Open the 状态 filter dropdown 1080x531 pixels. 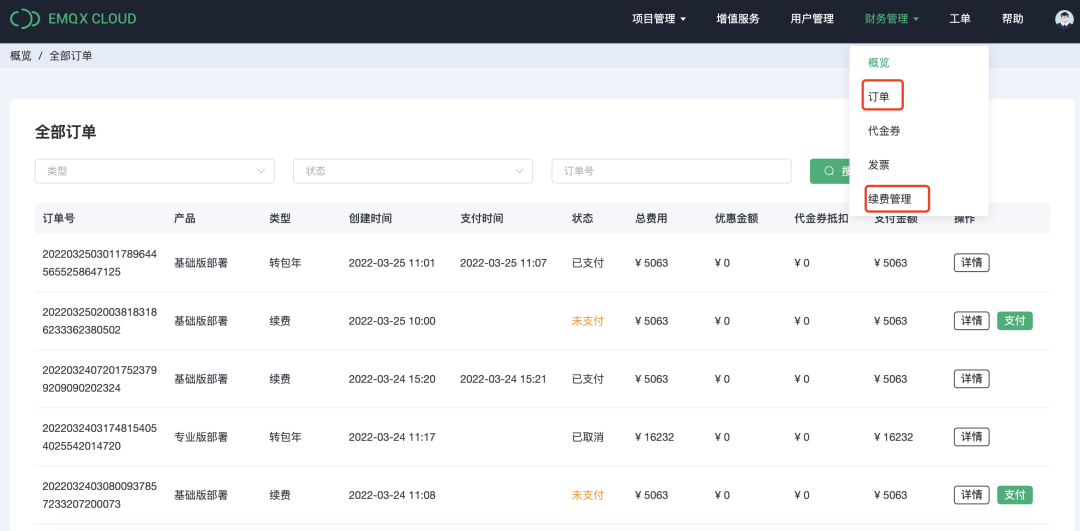point(413,171)
